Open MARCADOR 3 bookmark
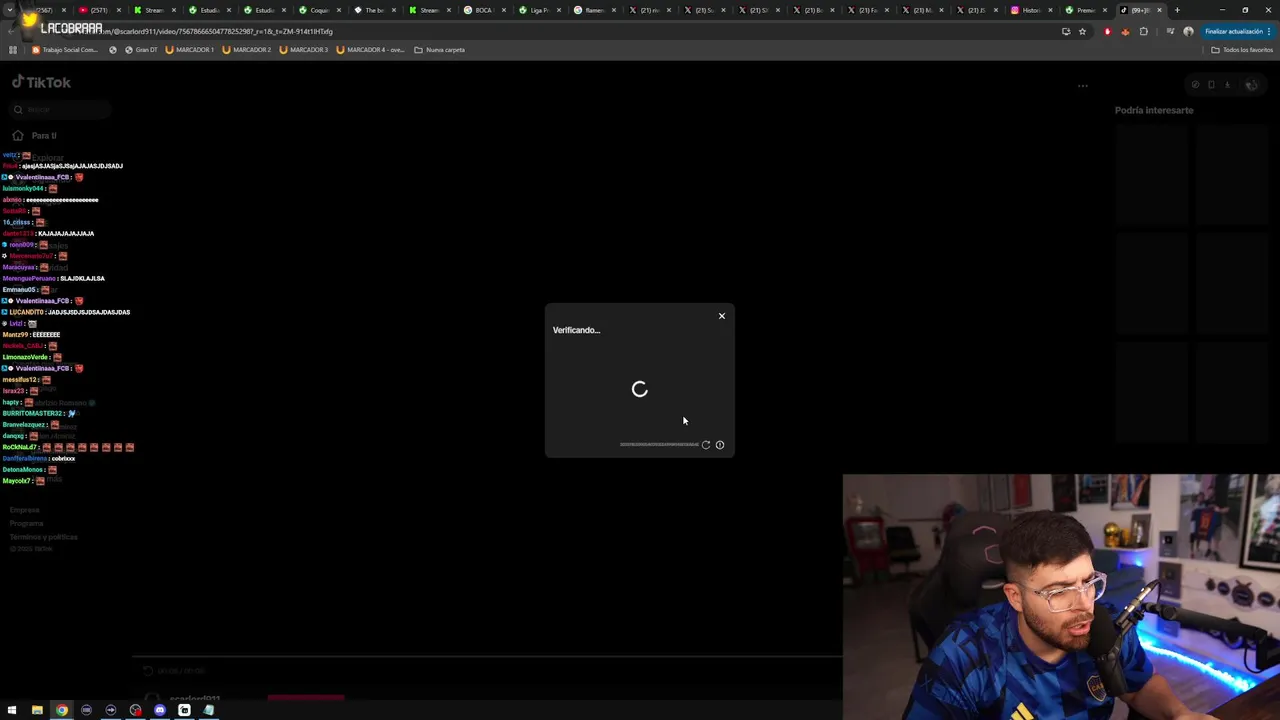This screenshot has height=720, width=1280. pyautogui.click(x=304, y=50)
